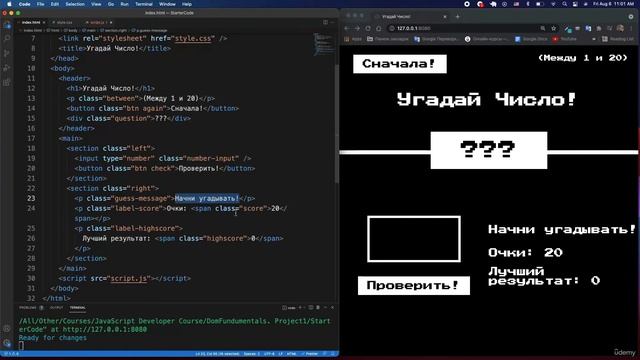Switch to the Output panel tab

point(56,307)
